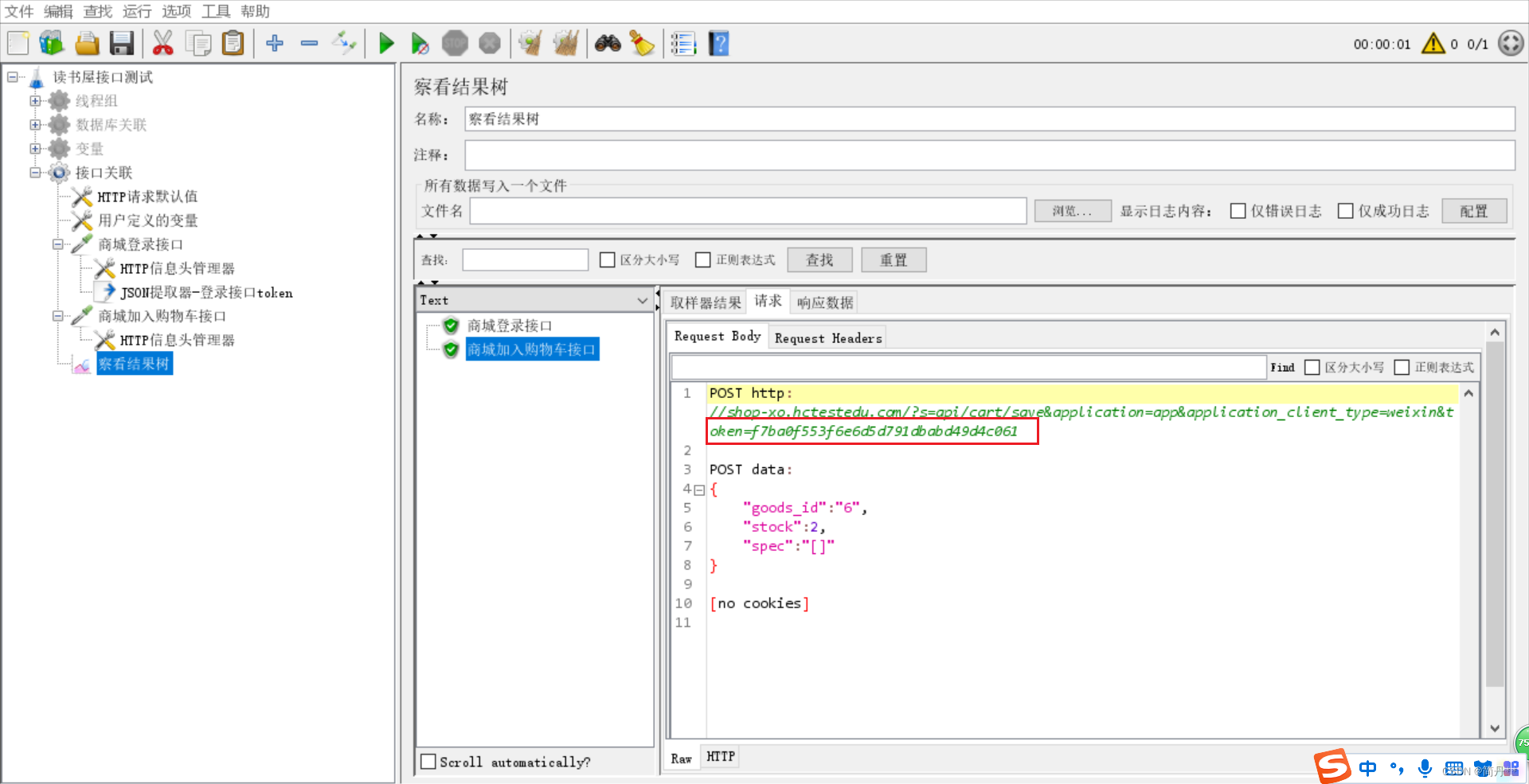Screen dimensions: 1529x784
Task: Expand the 变量 tree node
Action: click(x=35, y=149)
